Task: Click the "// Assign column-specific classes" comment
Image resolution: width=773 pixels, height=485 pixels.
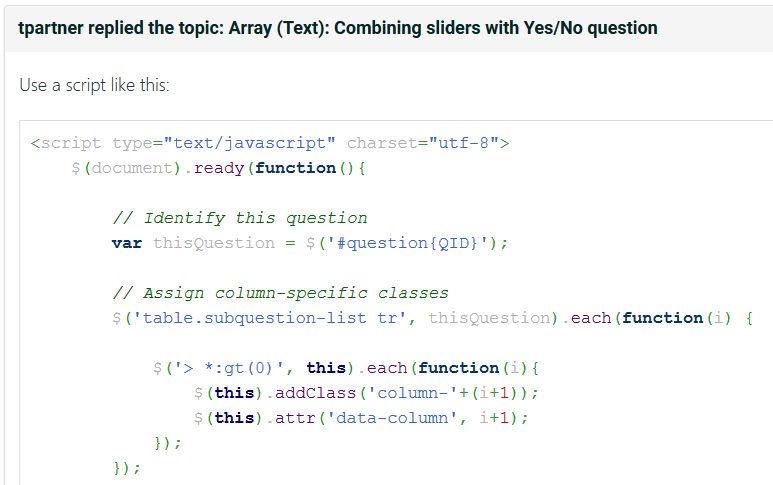Action: [280, 293]
